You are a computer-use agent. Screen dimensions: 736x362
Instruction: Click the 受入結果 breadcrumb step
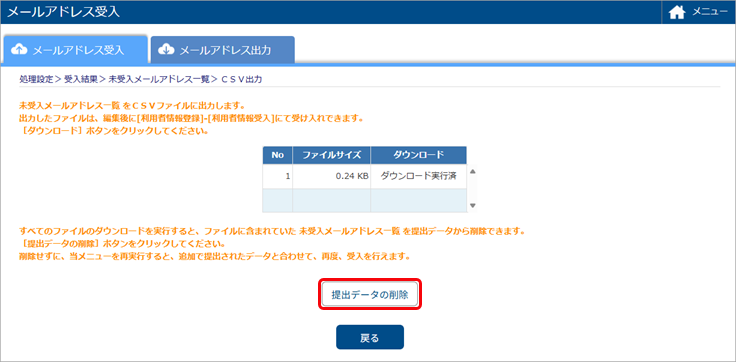click(x=81, y=80)
